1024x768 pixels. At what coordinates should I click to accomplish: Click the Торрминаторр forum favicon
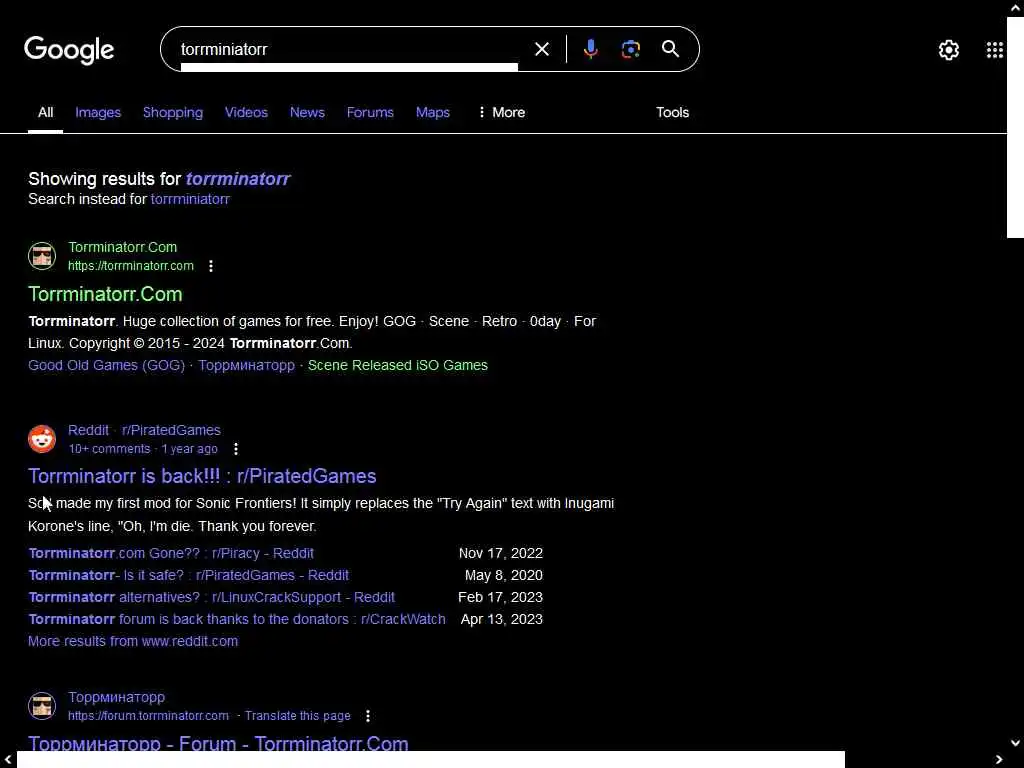(x=42, y=706)
